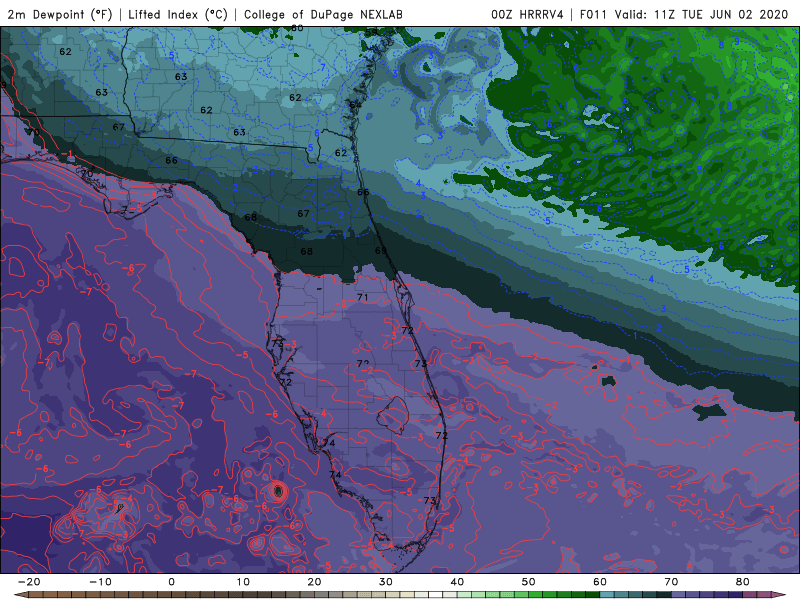Click the white color bar segment near 40
This screenshot has height=600, width=800.
(x=436, y=595)
